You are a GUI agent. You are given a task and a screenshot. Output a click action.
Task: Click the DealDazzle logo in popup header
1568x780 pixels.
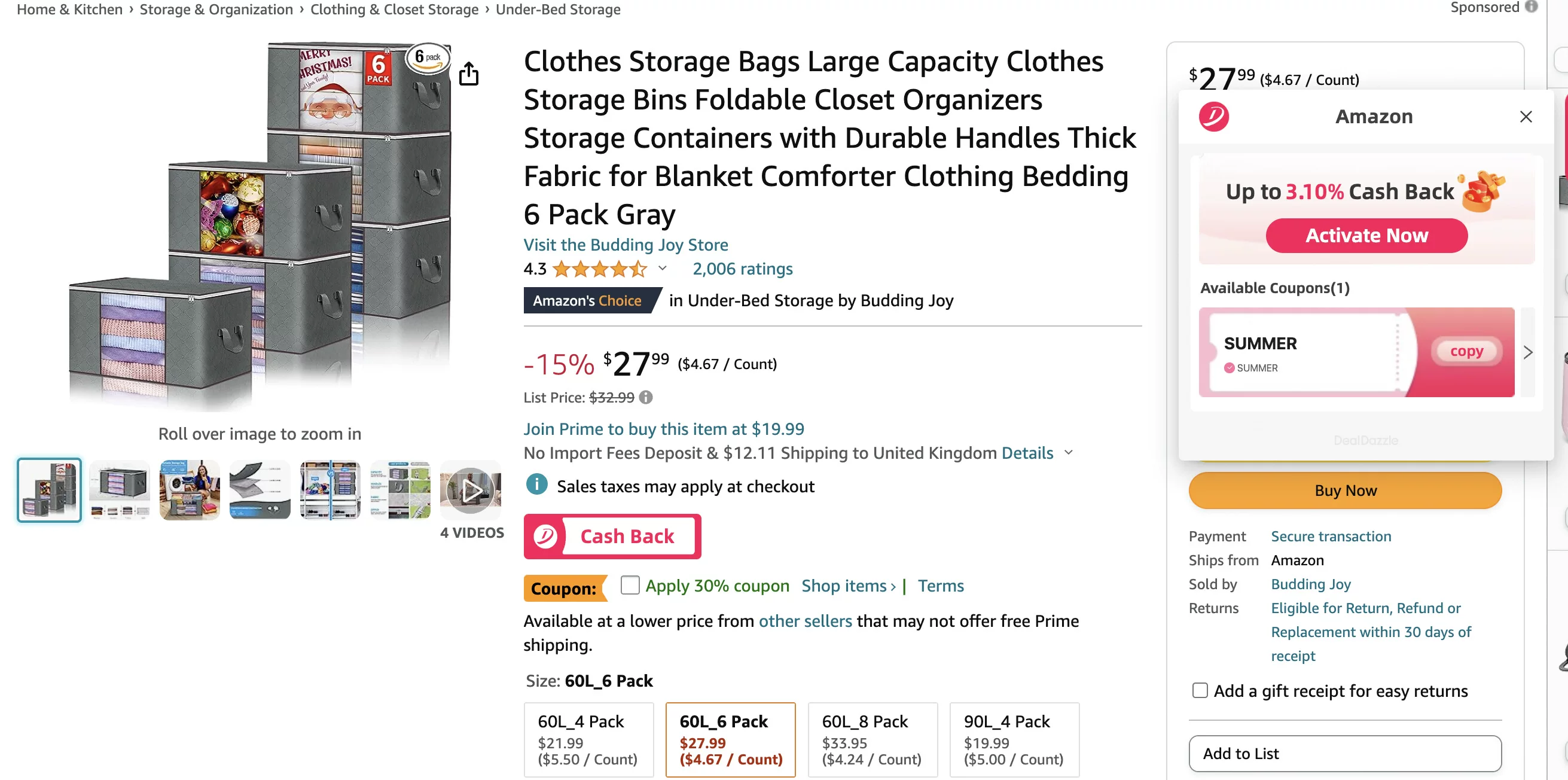pos(1213,116)
